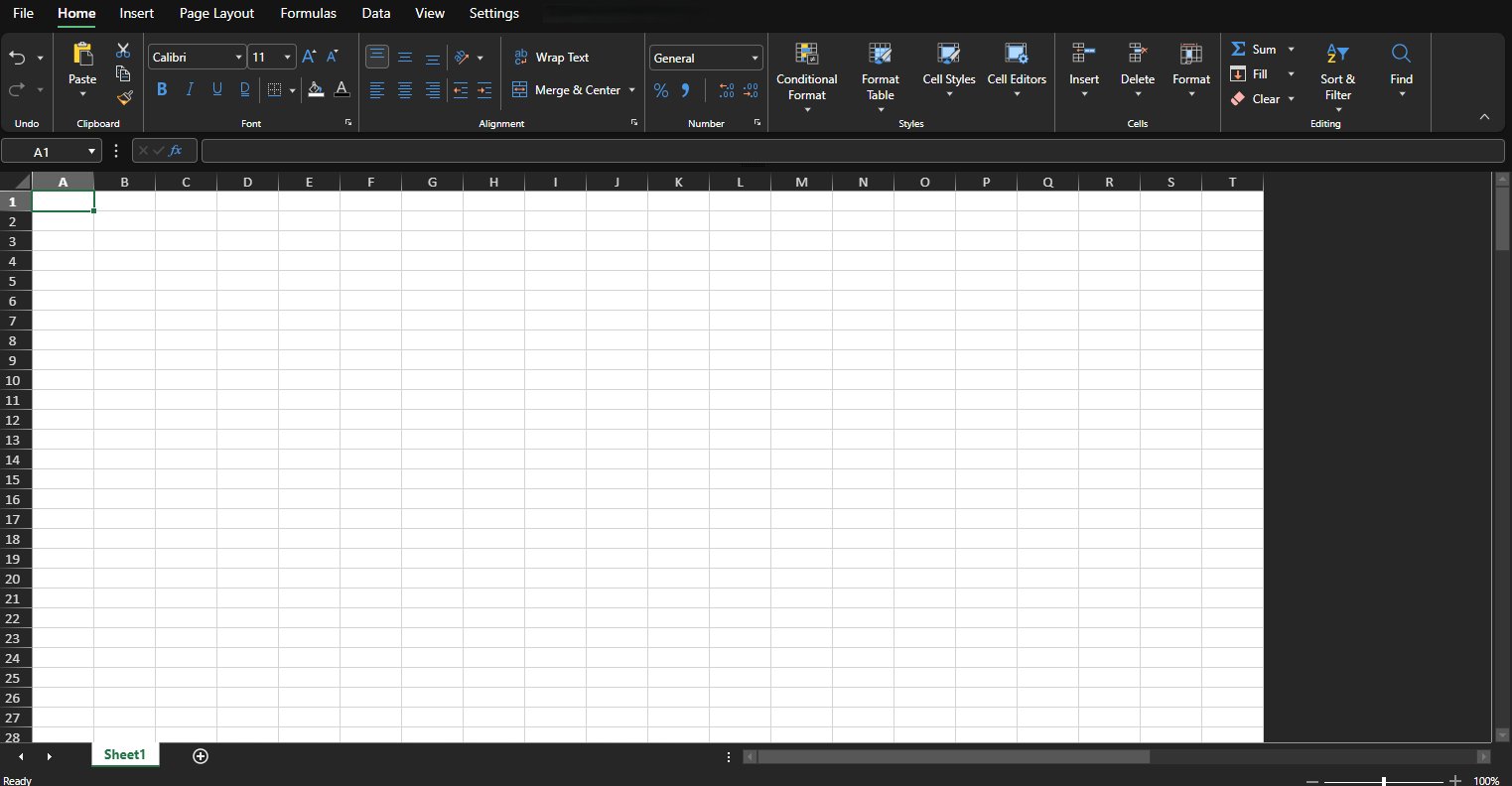Toggle Middle Align vertical alignment

(405, 58)
